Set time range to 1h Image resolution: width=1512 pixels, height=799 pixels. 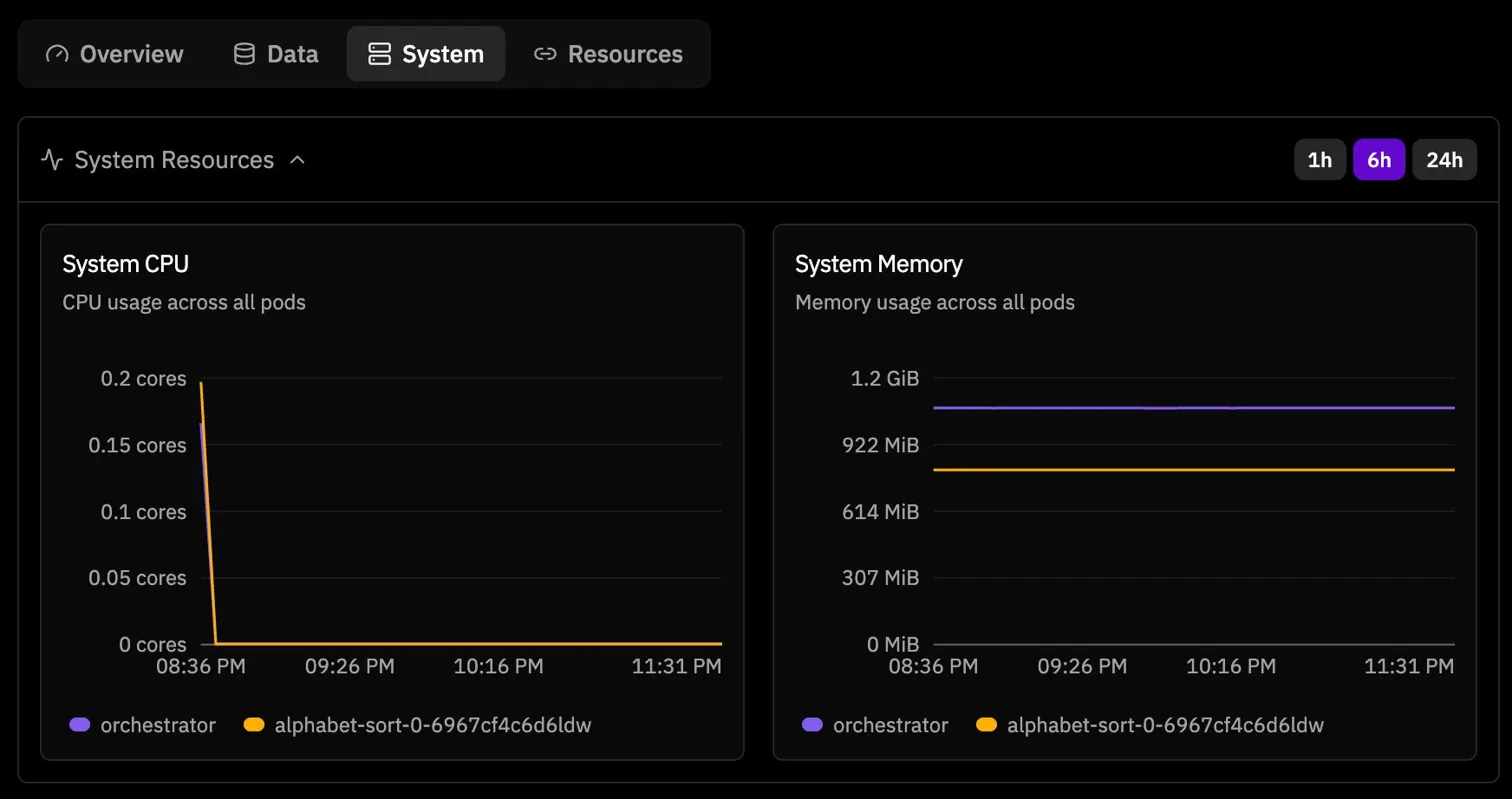coord(1320,160)
